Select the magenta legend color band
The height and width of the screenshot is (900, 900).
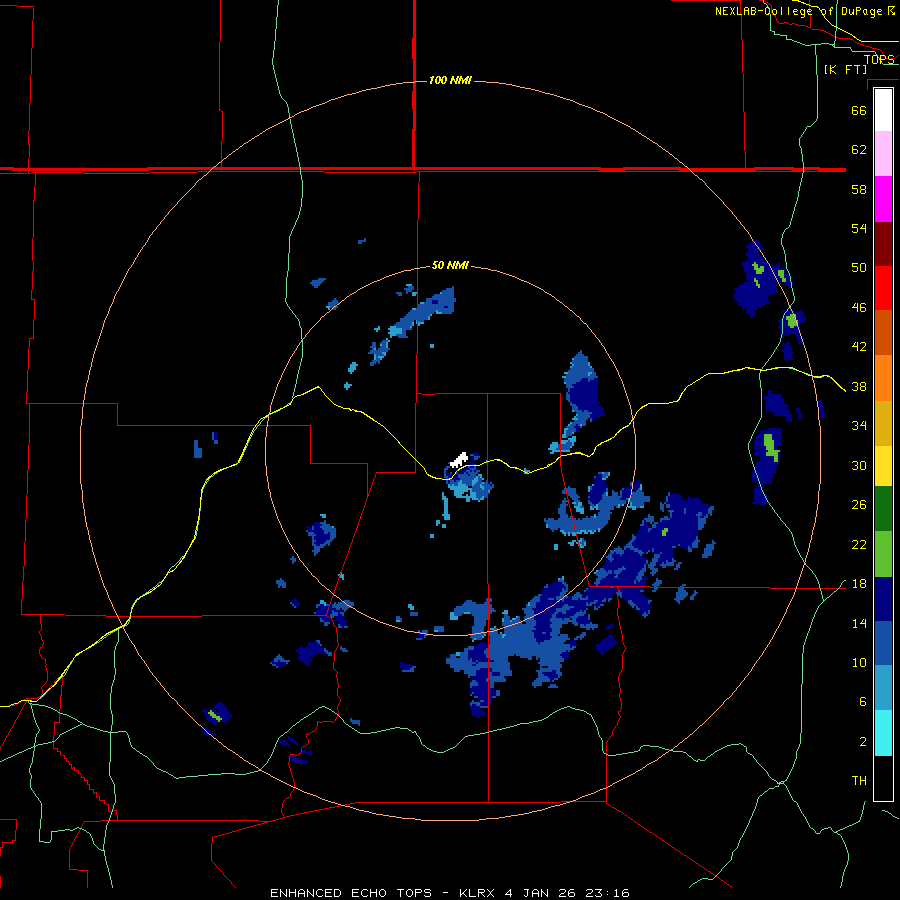click(x=883, y=199)
